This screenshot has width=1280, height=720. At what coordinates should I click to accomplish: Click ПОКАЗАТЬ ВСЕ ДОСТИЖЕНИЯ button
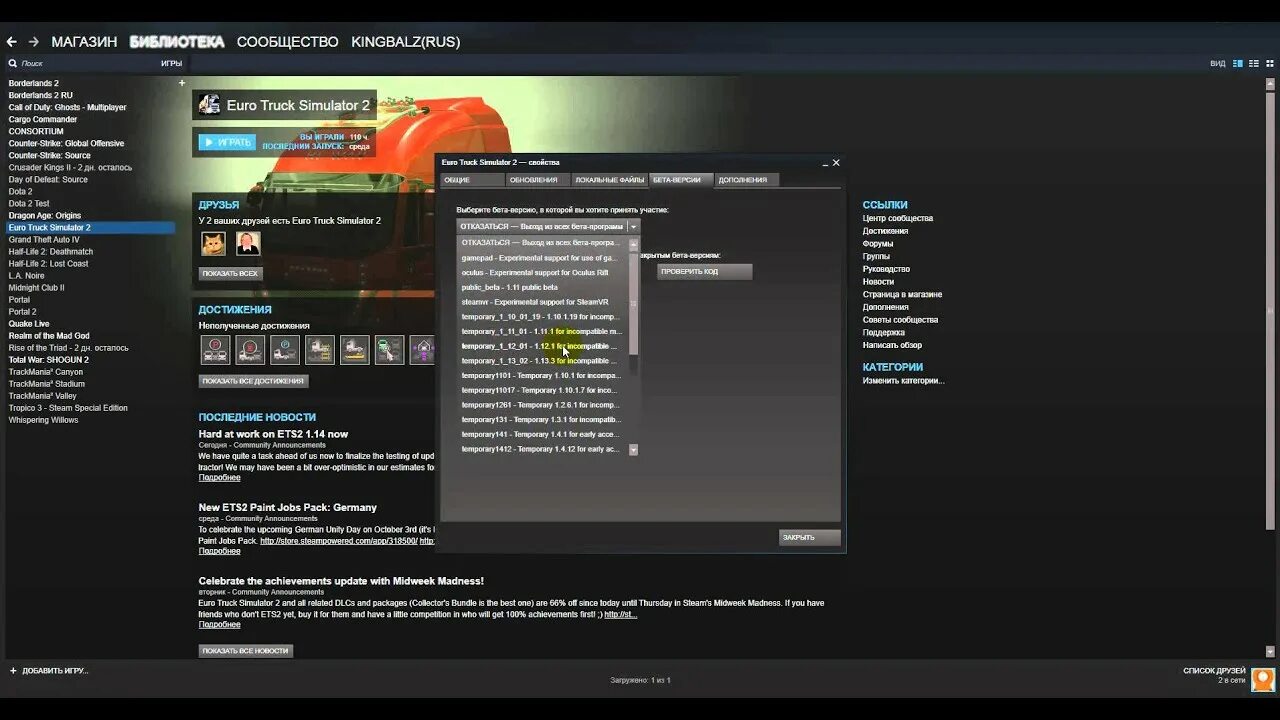pos(253,381)
